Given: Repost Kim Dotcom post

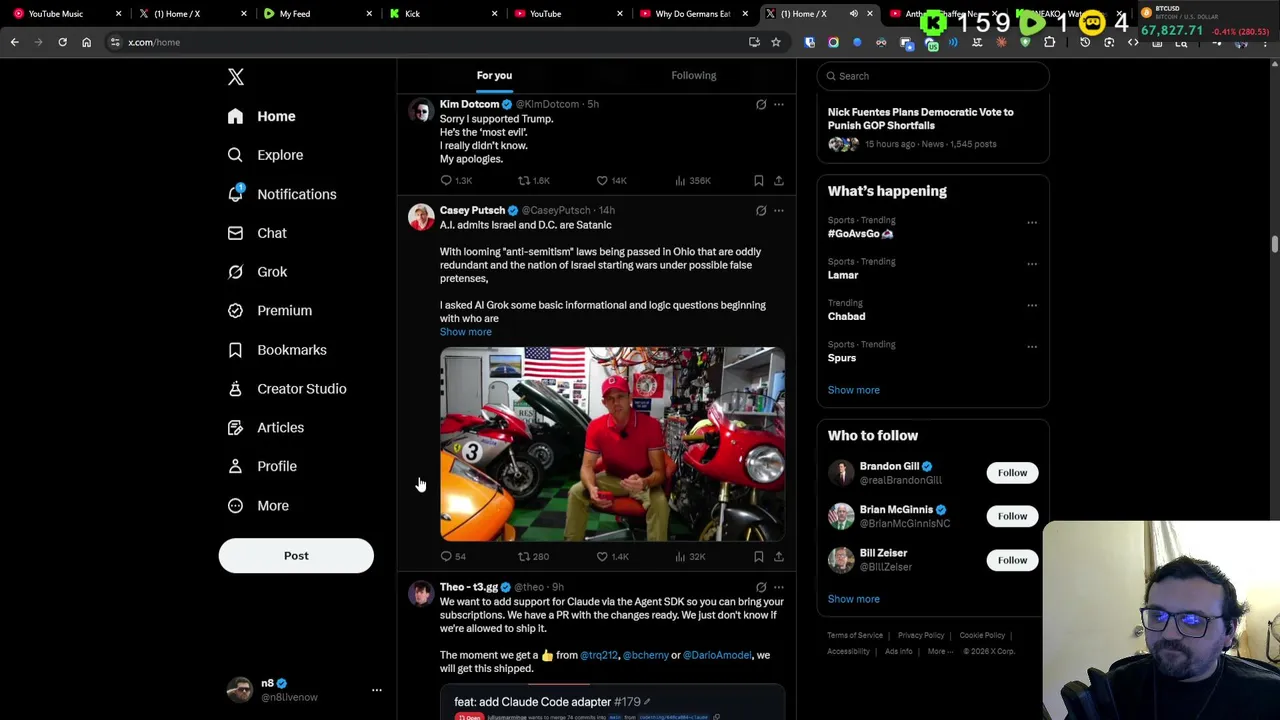Looking at the screenshot, I should click(x=533, y=181).
